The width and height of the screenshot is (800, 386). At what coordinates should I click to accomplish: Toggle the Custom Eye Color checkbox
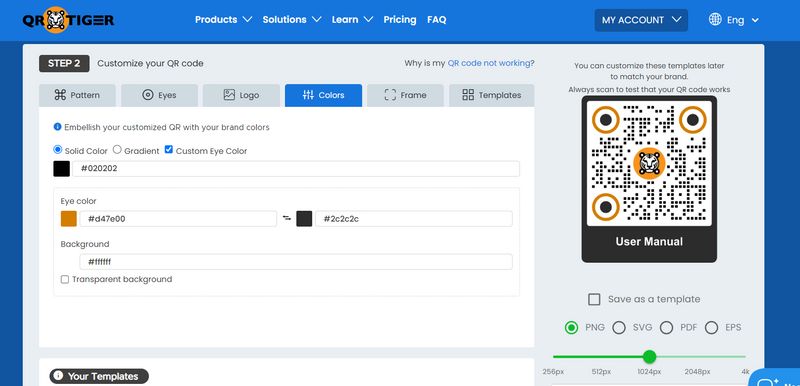coord(169,150)
